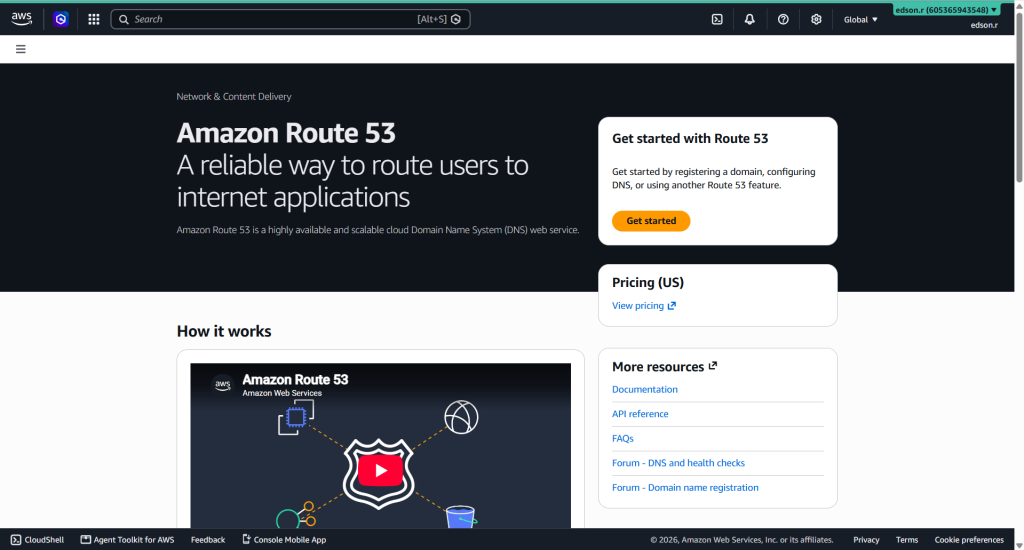Click the Get started button
This screenshot has width=1024, height=550.
[651, 221]
